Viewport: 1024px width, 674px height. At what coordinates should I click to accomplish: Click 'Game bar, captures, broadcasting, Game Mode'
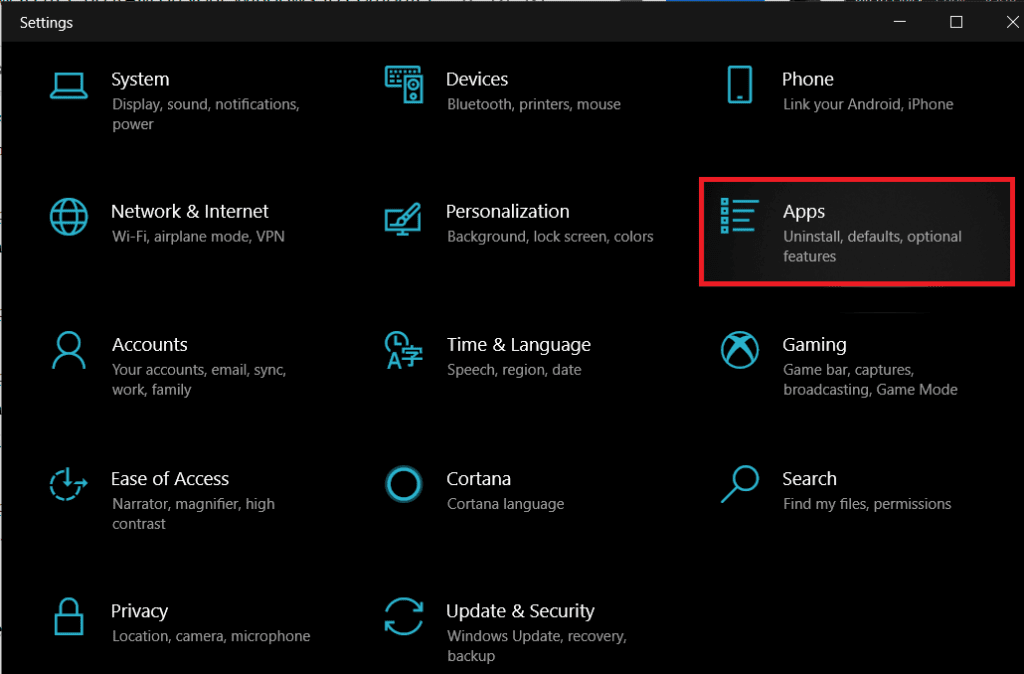pyautogui.click(x=871, y=379)
